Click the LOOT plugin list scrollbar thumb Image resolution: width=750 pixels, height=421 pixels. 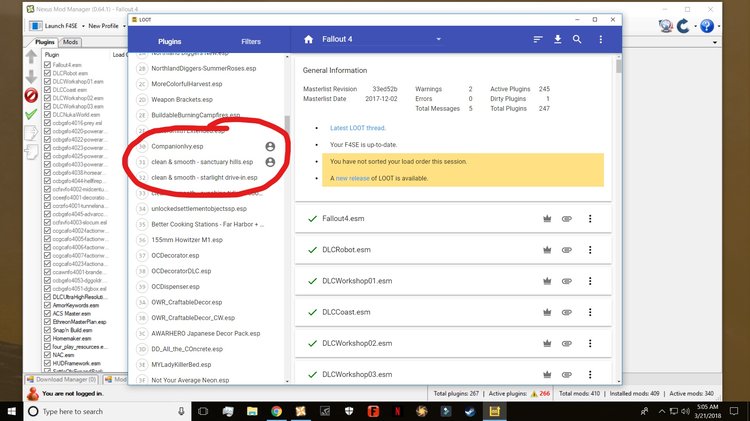point(287,125)
